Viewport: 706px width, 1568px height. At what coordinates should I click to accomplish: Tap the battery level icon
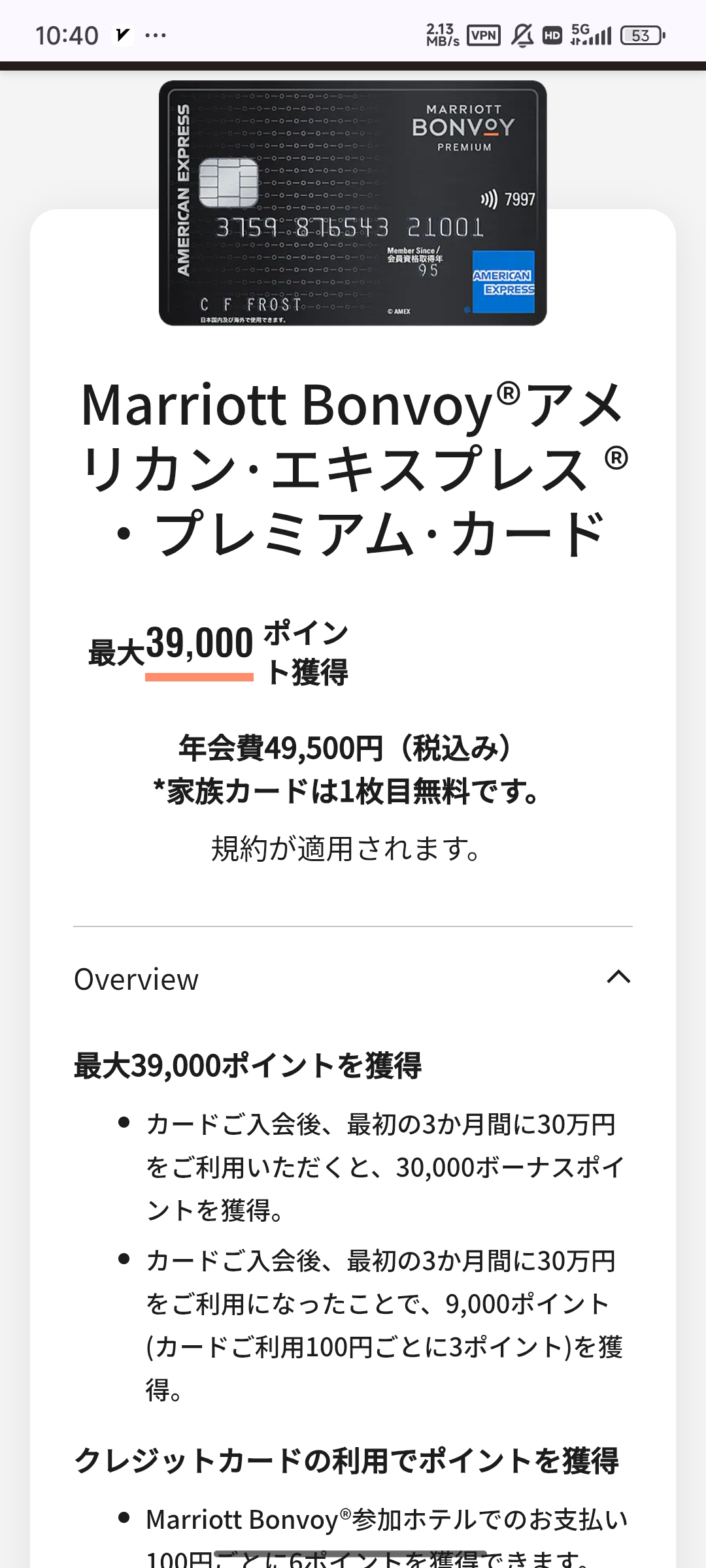pos(643,35)
